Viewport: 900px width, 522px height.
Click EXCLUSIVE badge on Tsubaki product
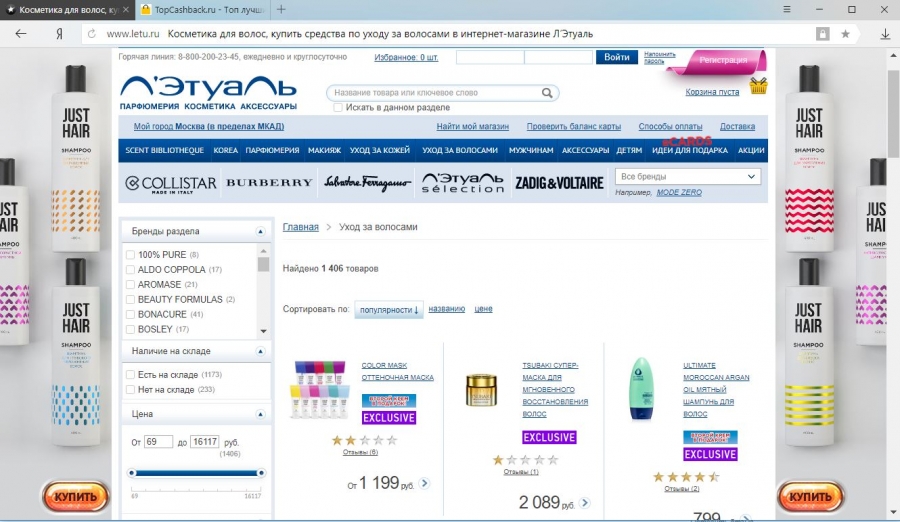(549, 438)
